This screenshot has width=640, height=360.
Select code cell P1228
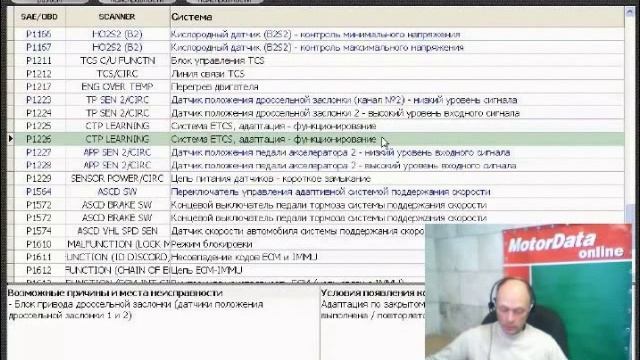(39, 165)
